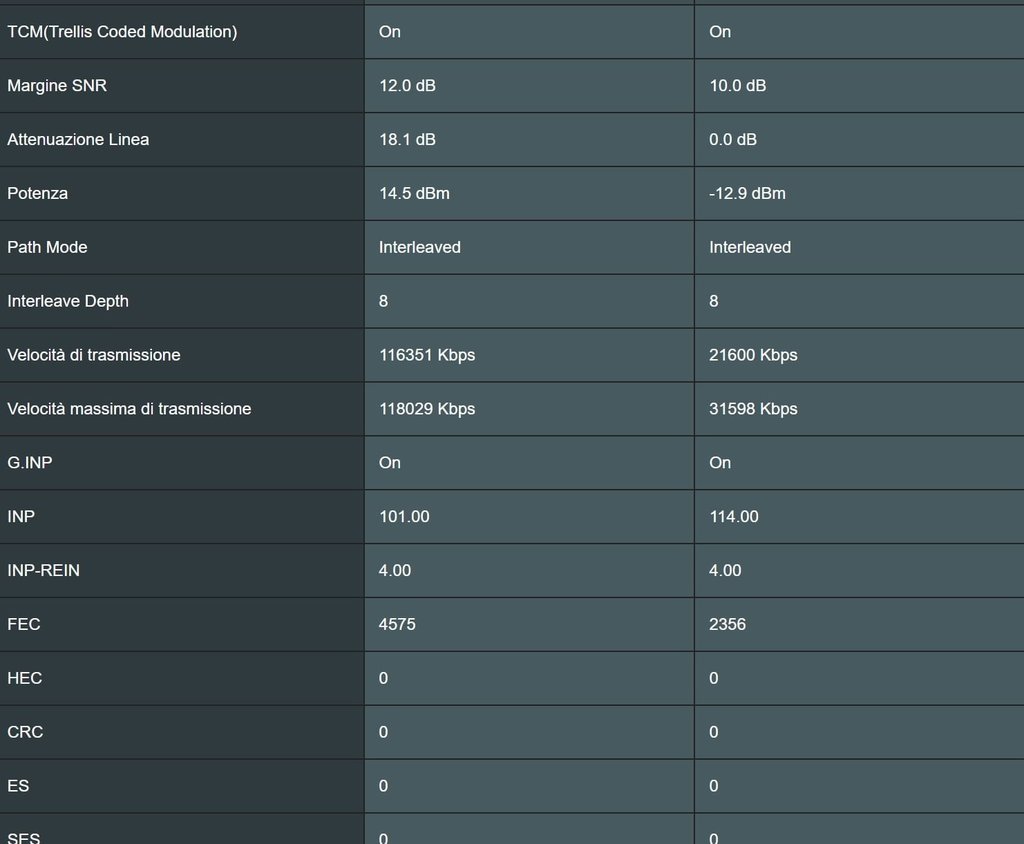This screenshot has height=844, width=1024.
Task: Click the 'Attenuazione Linea' label
Action: (78, 139)
